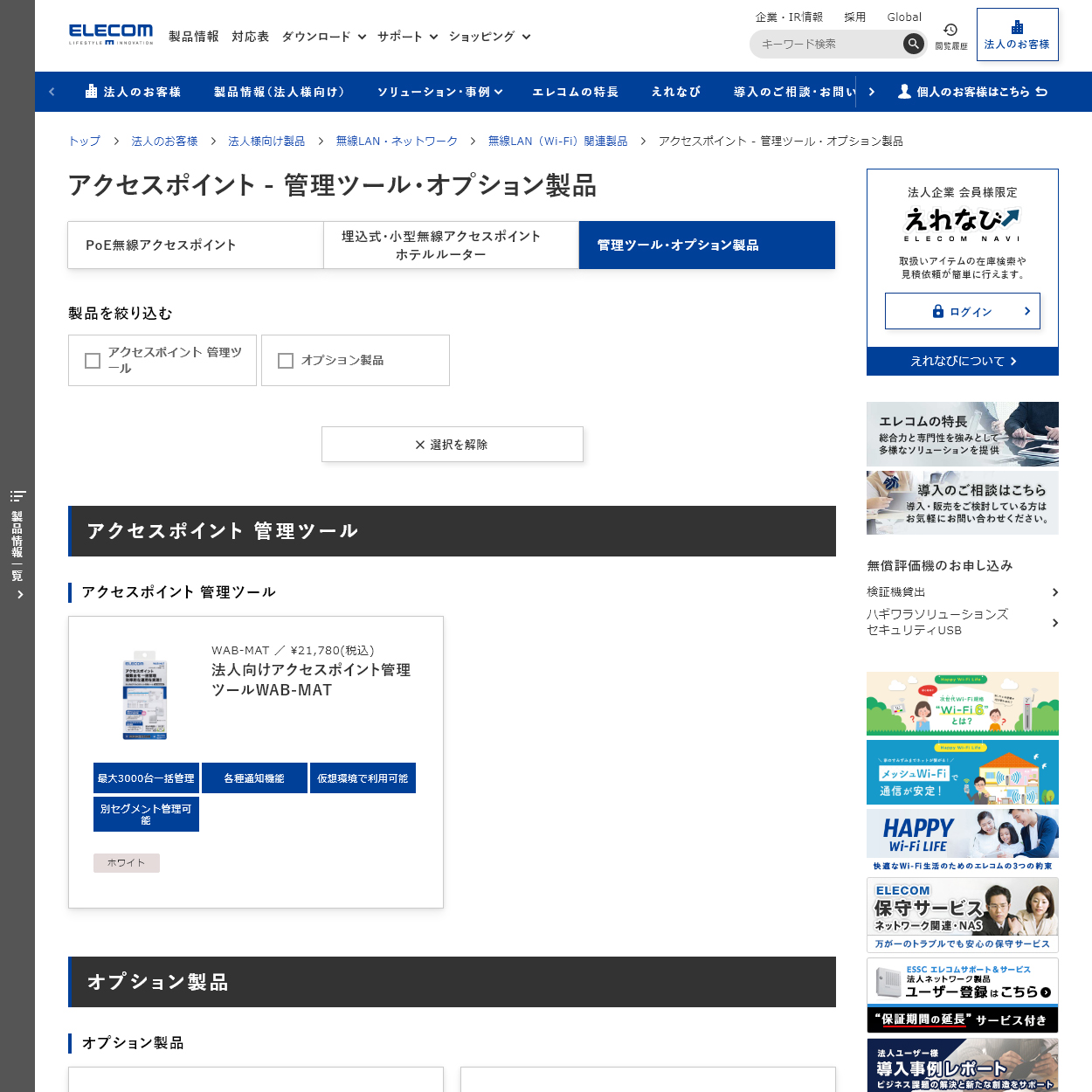The width and height of the screenshot is (1092, 1092).
Task: Go to 無線LAN（Wi-Fi）関連製品 breadcrumb
Action: click(557, 141)
